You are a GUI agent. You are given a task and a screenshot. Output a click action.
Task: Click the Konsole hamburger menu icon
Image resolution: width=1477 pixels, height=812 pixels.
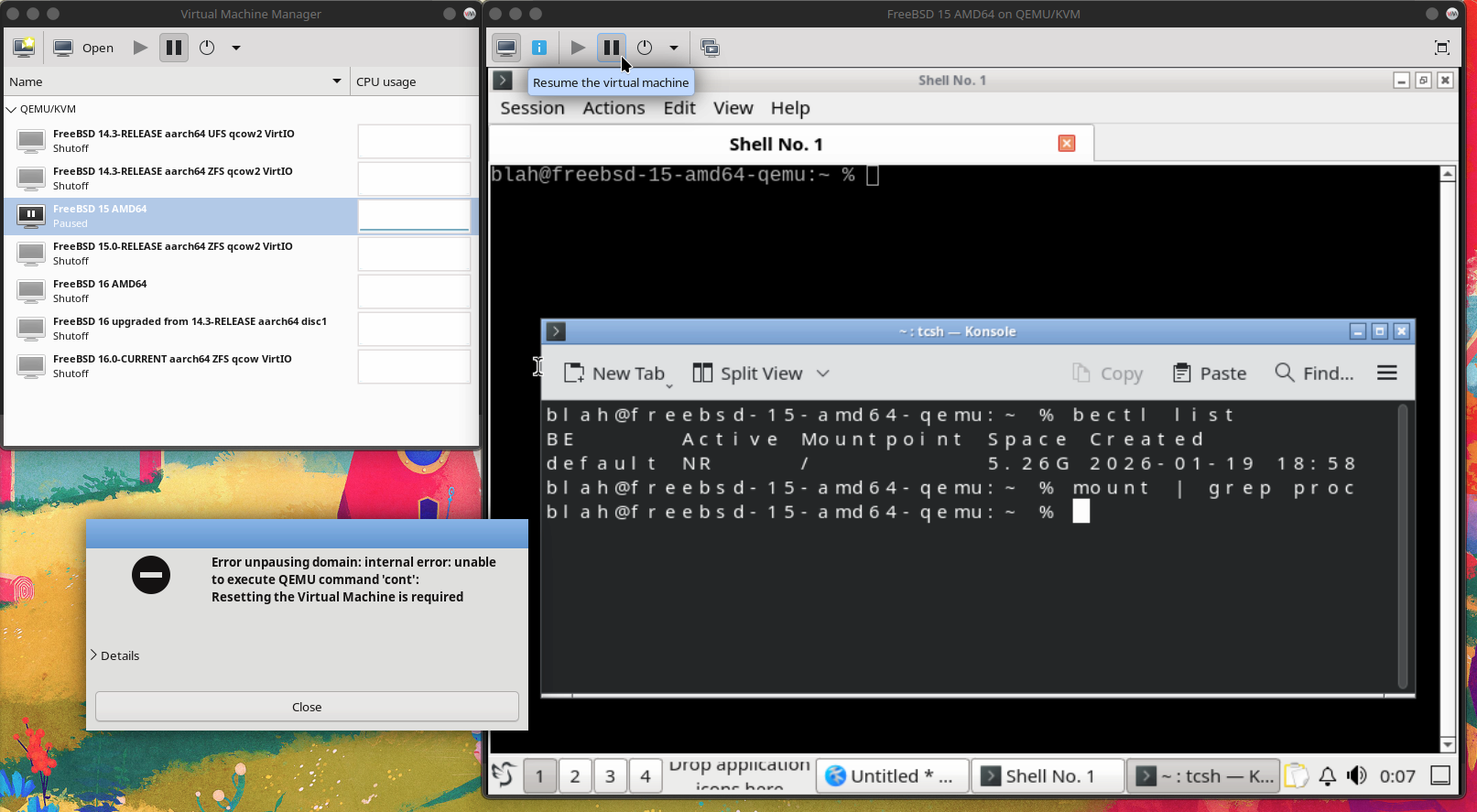point(1386,373)
